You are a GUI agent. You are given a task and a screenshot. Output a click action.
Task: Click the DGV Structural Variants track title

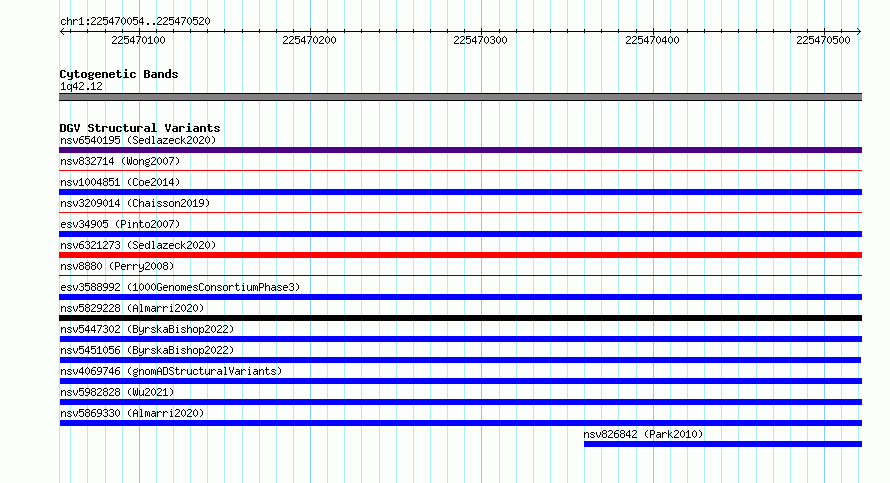pos(140,128)
